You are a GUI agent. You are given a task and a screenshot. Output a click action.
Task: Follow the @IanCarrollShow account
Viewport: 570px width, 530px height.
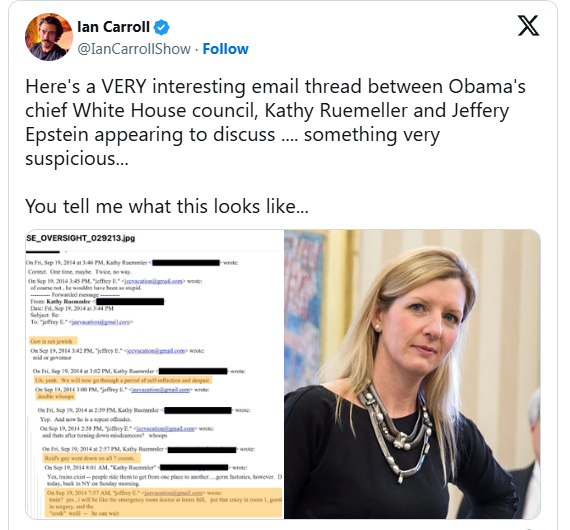tap(225, 49)
